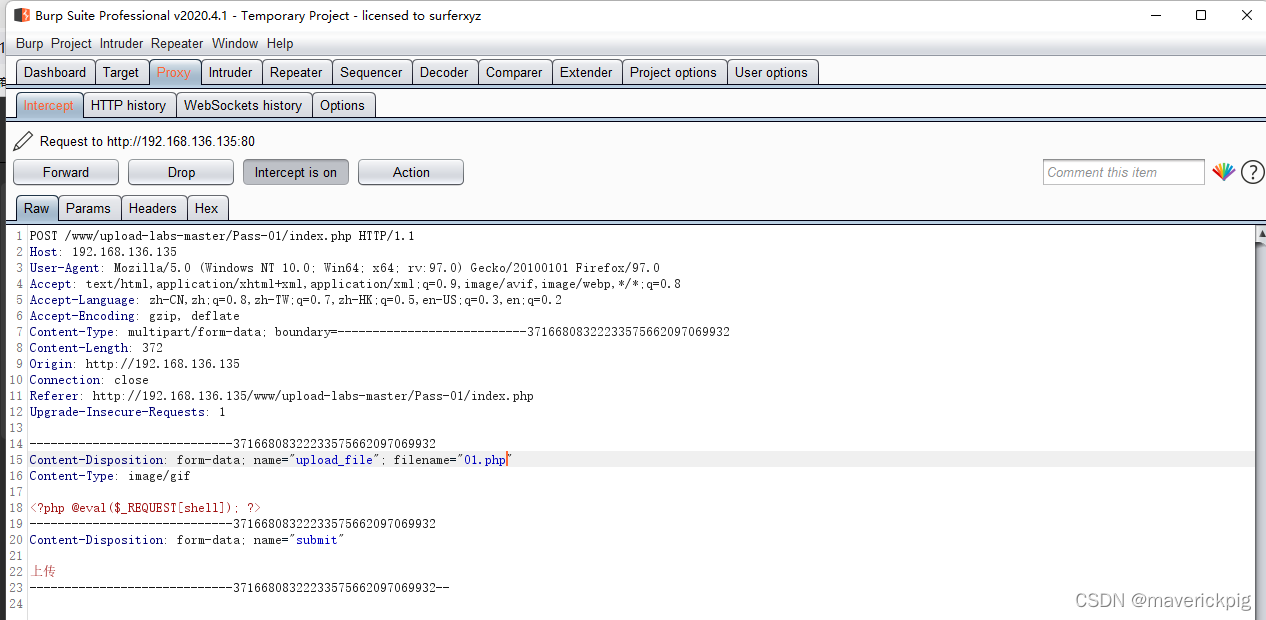
Task: Switch to the Repeater tab
Action: (297, 72)
